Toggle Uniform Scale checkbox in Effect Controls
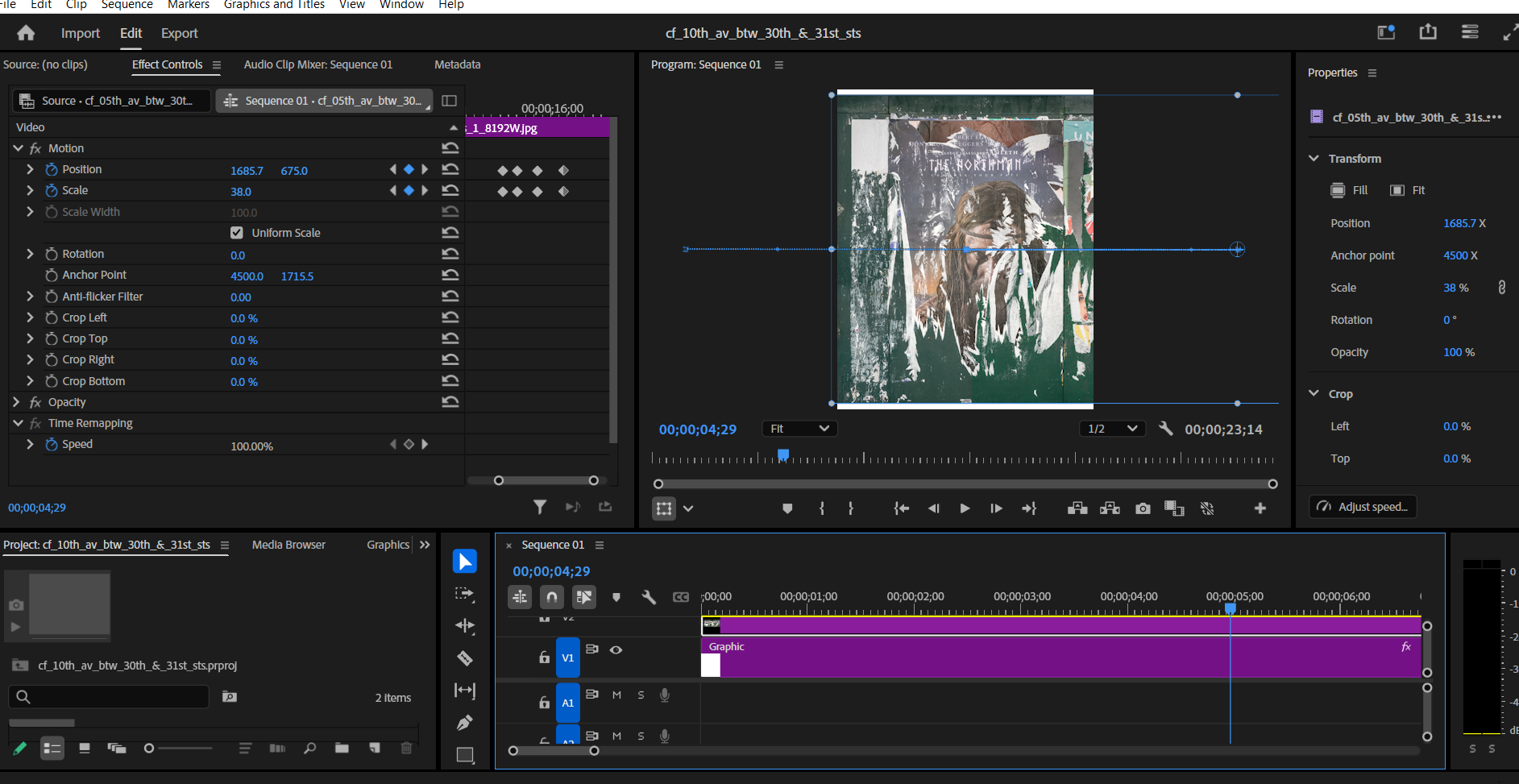Viewport: 1519px width, 784px height. 237,232
